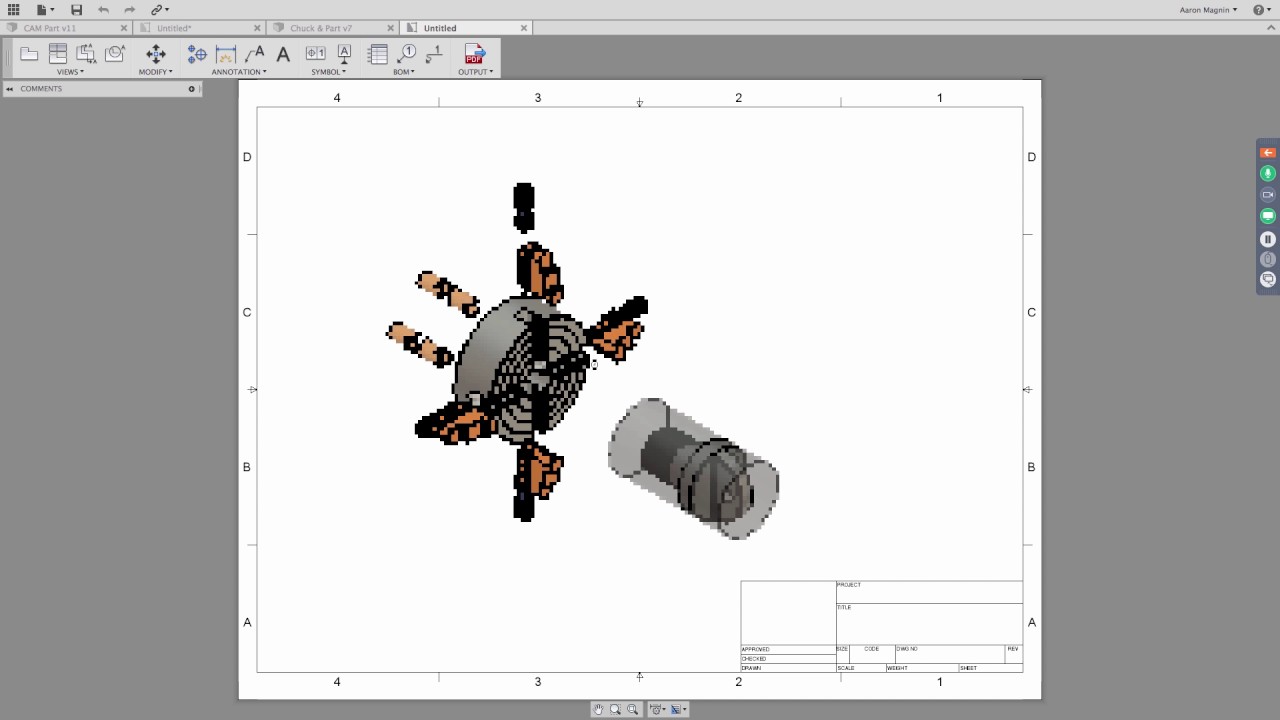
Task: Select the Detail View tool
Action: [x=115, y=54]
